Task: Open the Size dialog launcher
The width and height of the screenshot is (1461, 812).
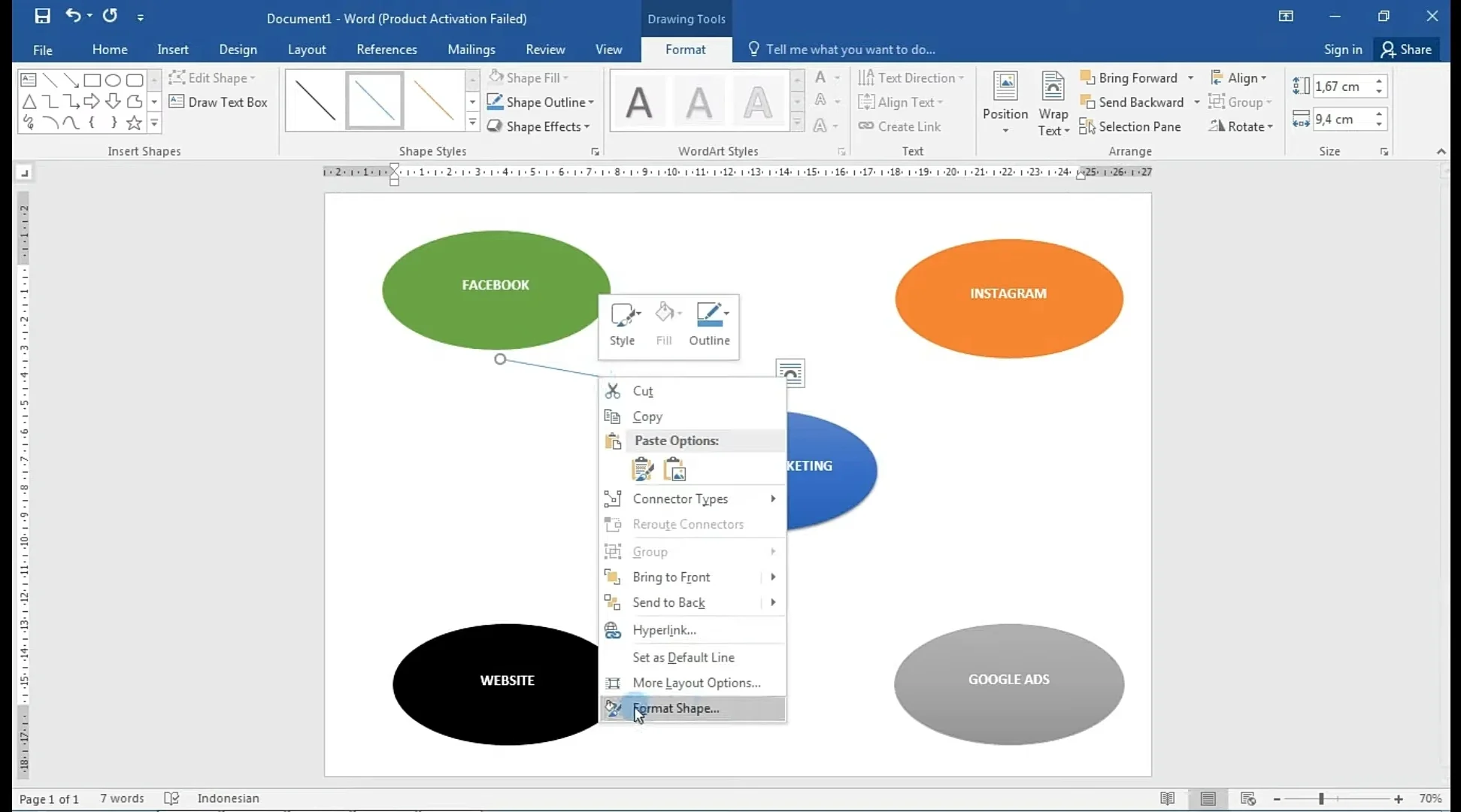Action: pyautogui.click(x=1384, y=152)
